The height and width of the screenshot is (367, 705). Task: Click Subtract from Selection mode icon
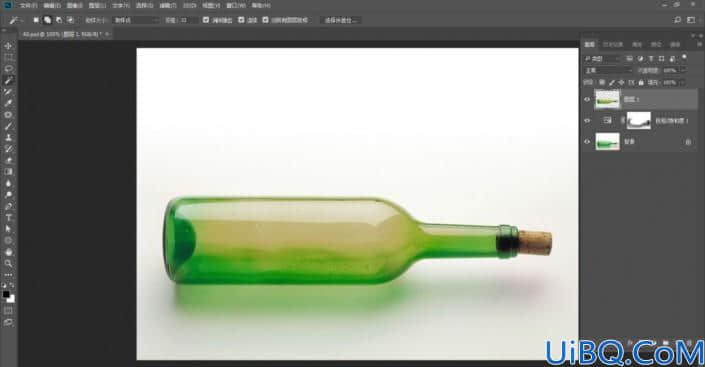pyautogui.click(x=59, y=20)
